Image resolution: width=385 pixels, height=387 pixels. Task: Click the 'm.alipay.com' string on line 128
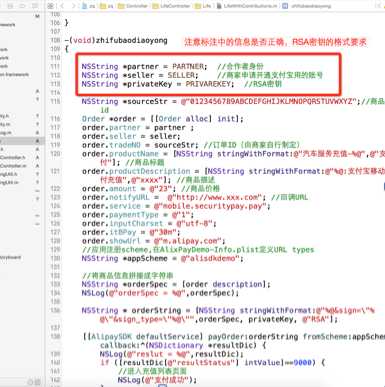(188, 241)
